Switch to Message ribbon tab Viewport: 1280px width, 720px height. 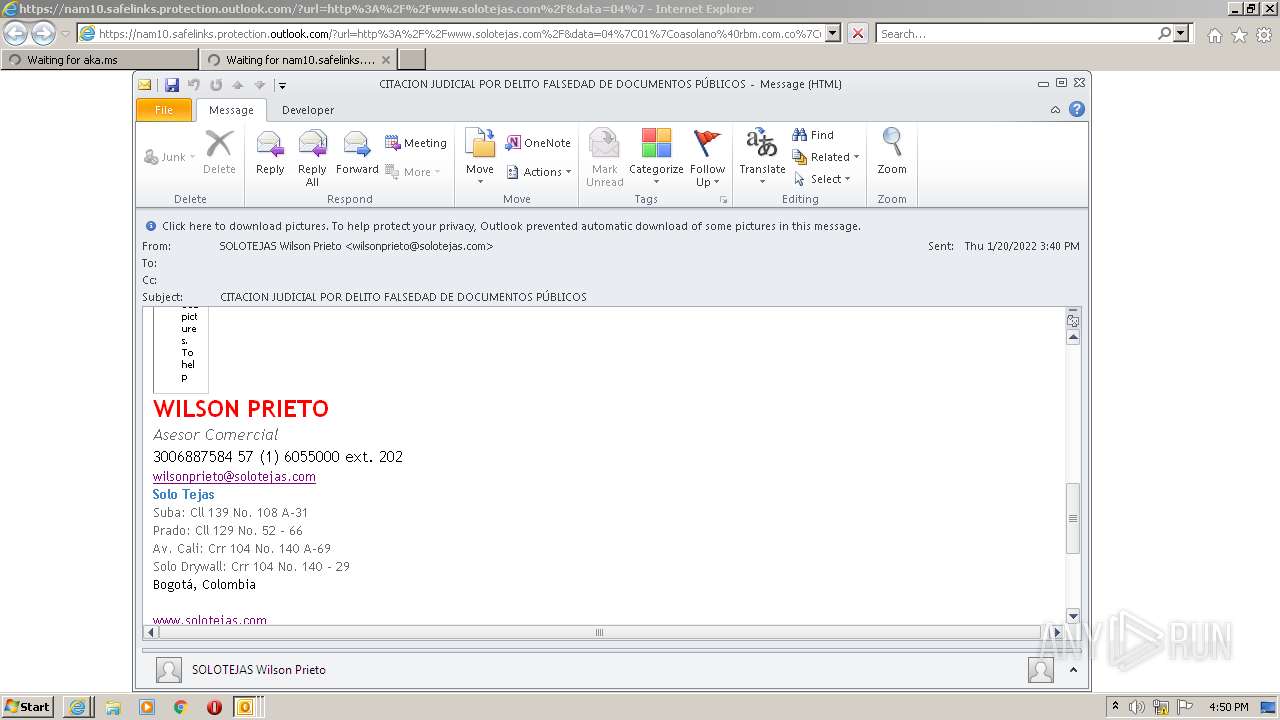tap(231, 110)
